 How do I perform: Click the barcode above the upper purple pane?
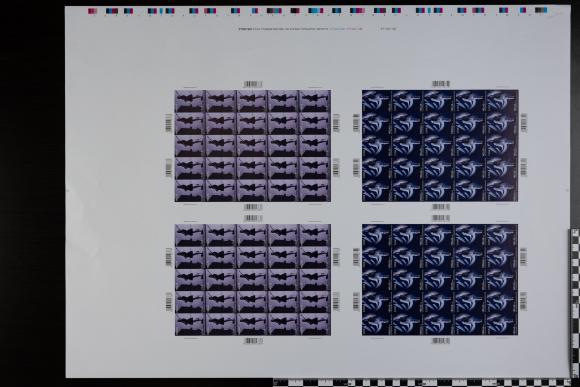coord(253,84)
